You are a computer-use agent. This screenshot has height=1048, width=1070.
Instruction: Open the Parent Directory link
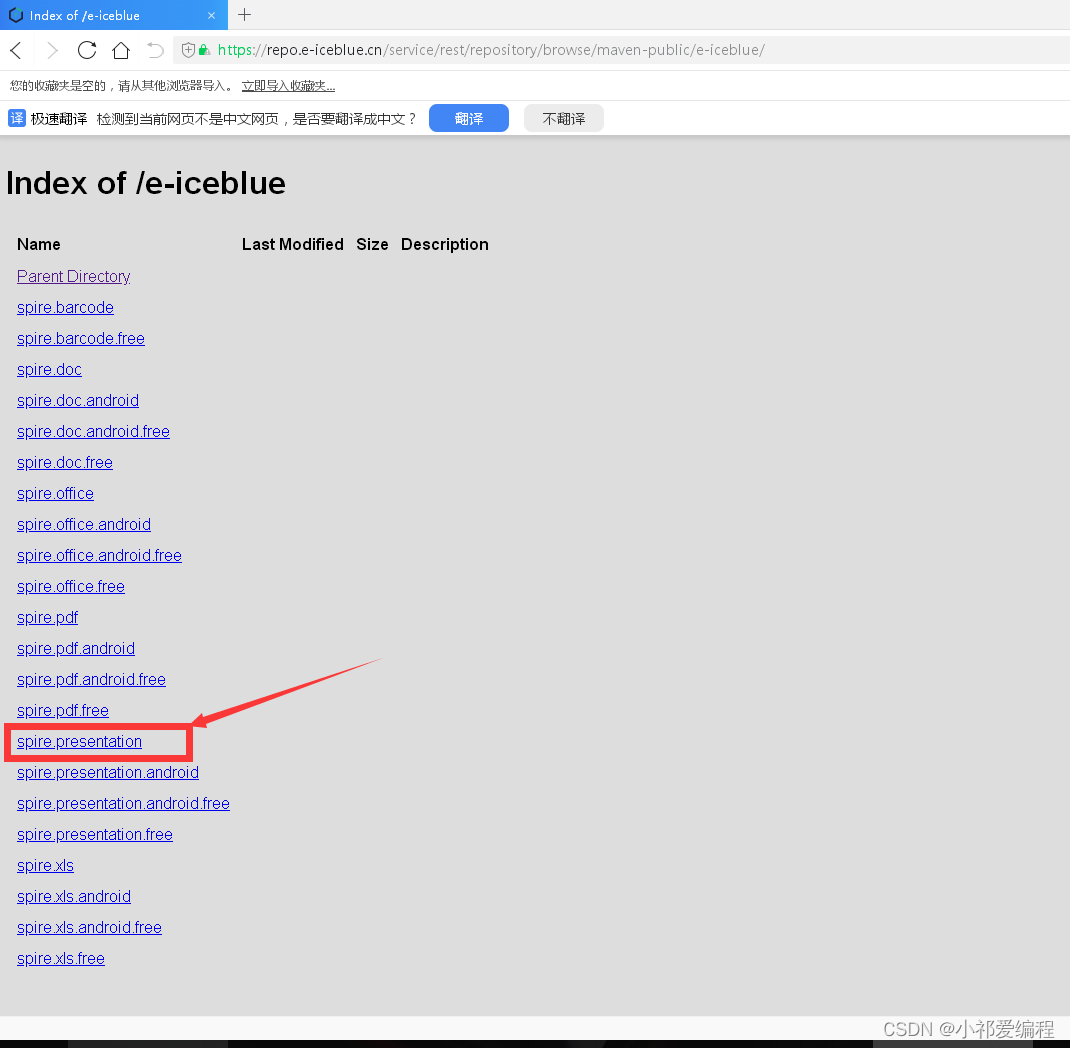74,276
